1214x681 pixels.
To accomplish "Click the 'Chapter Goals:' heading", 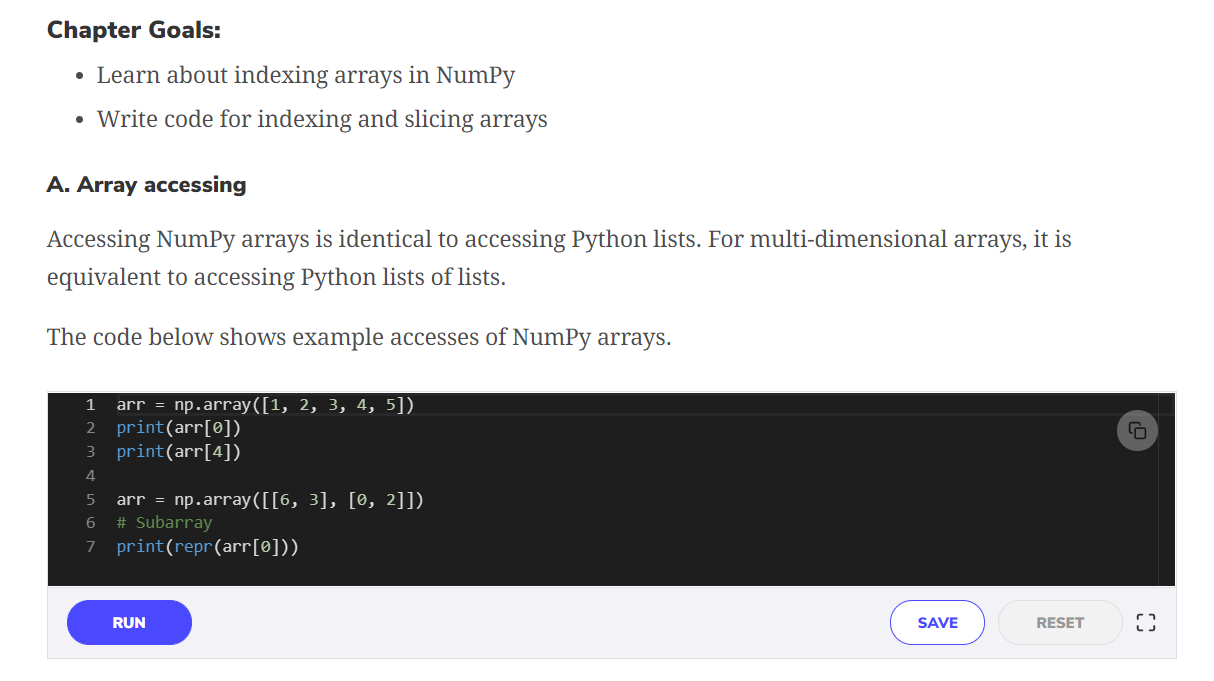I will 134,30.
